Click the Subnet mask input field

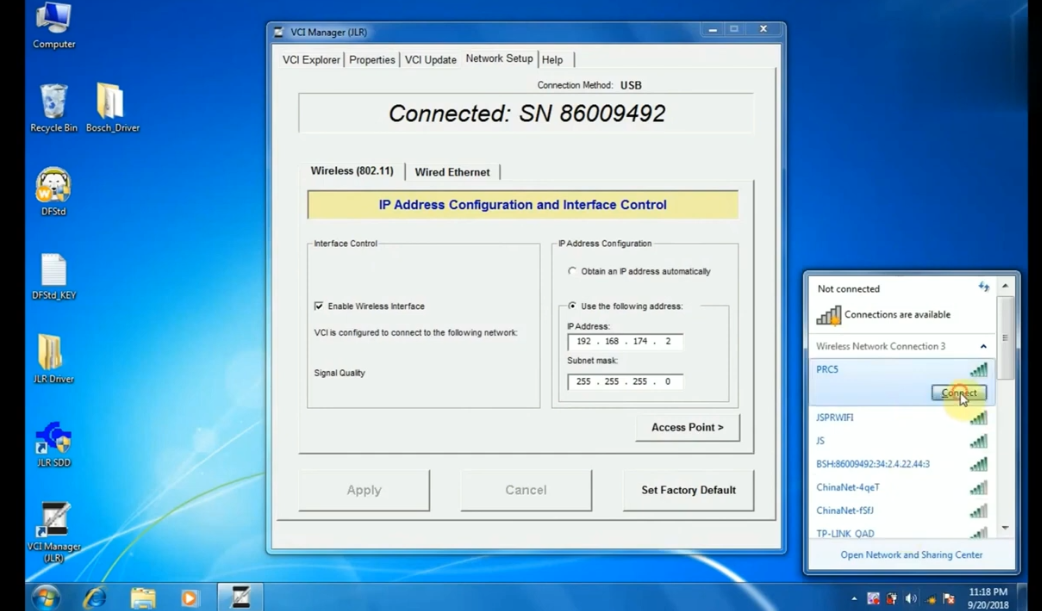pos(625,382)
